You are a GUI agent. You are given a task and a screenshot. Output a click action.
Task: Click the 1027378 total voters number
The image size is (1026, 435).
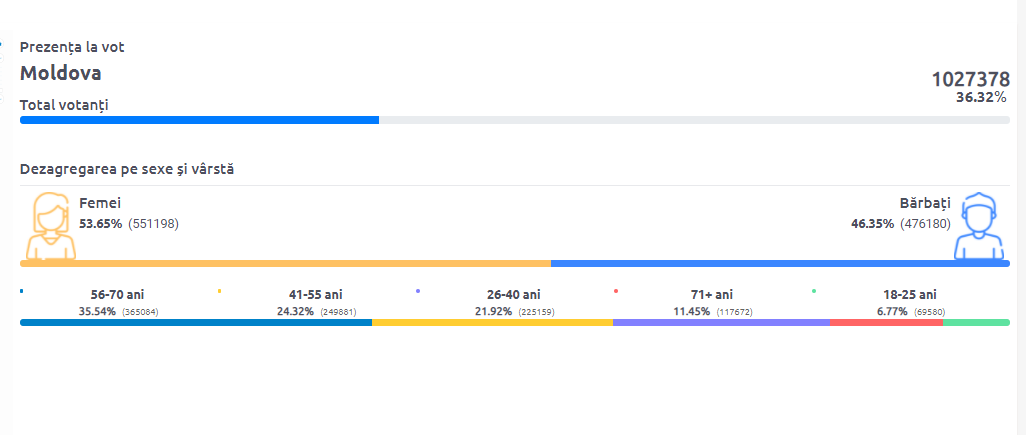(x=971, y=80)
